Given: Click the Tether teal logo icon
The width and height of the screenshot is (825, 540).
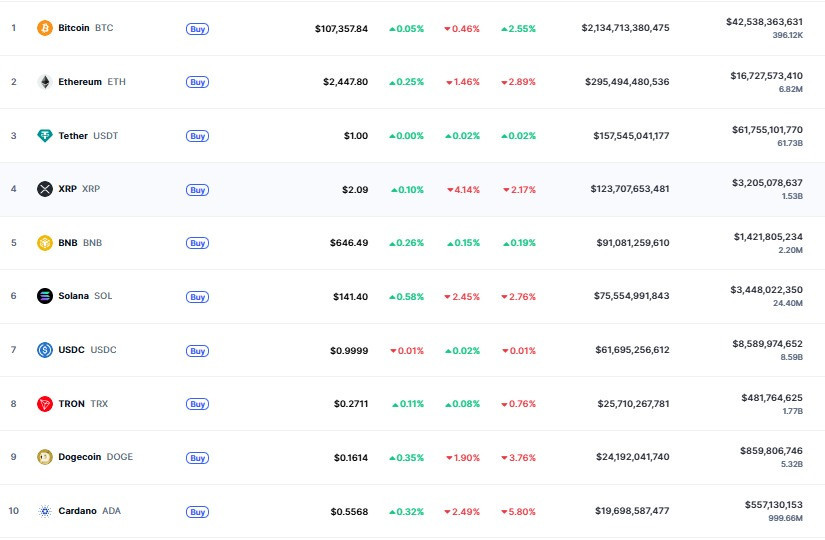Looking at the screenshot, I should tap(45, 136).
